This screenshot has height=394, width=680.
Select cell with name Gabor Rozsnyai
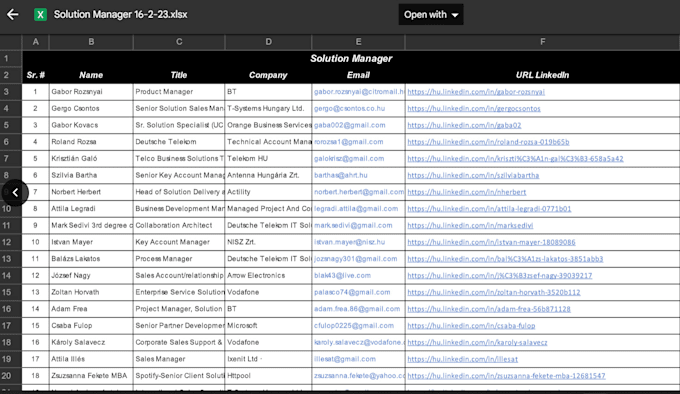91,92
